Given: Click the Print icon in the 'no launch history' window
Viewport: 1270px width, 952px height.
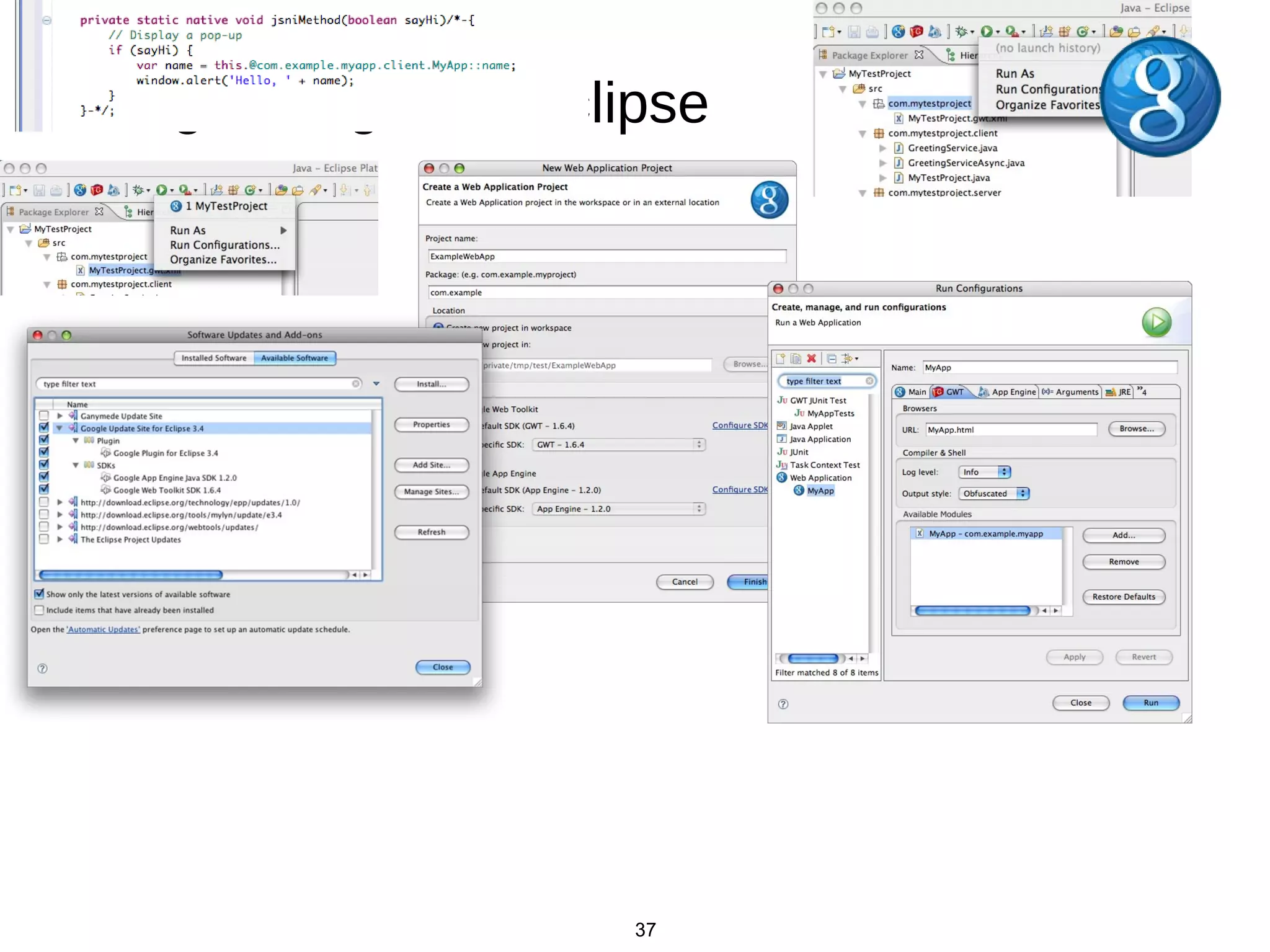Looking at the screenshot, I should click(x=873, y=31).
